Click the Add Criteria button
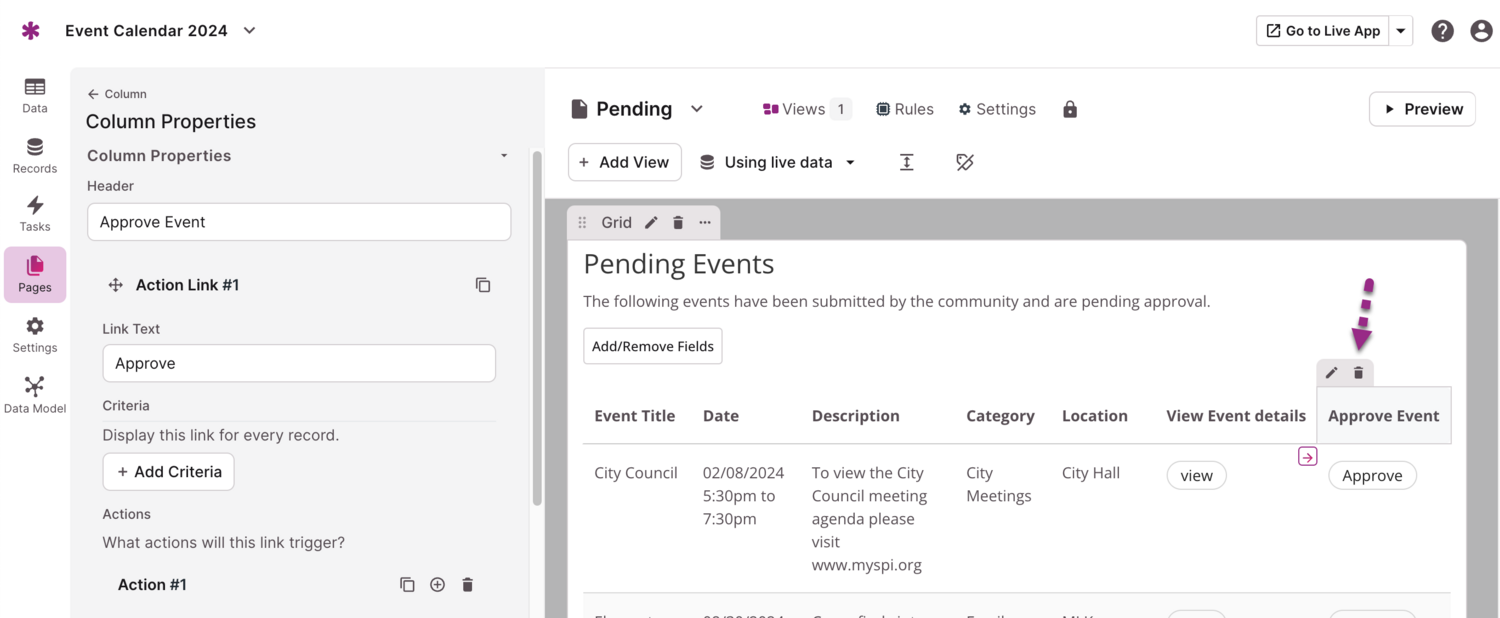The width and height of the screenshot is (1500, 618). [x=168, y=472]
